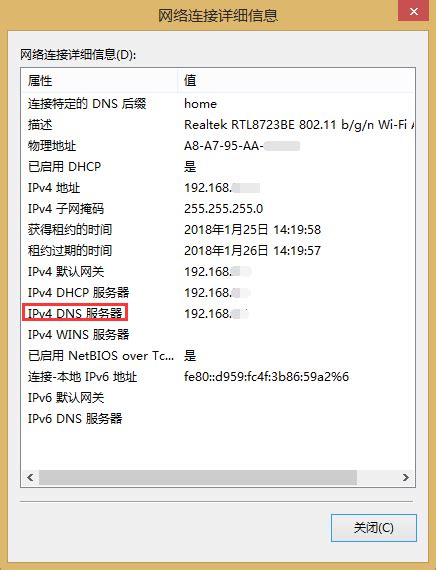Image resolution: width=436 pixels, height=570 pixels.
Task: Close the dialog with the red X button
Action: [413, 11]
